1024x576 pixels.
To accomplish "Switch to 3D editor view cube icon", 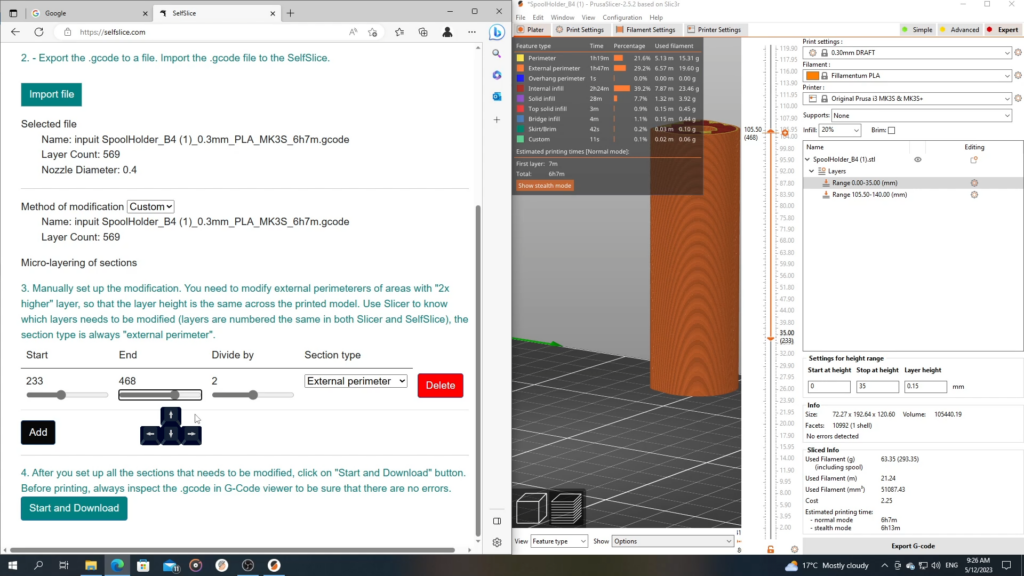I will (x=531, y=509).
